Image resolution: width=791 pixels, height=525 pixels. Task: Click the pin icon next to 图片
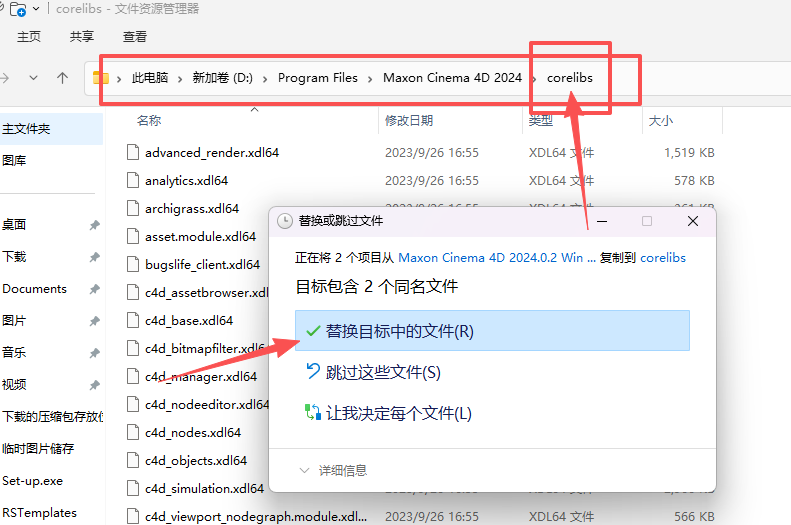tap(94, 321)
